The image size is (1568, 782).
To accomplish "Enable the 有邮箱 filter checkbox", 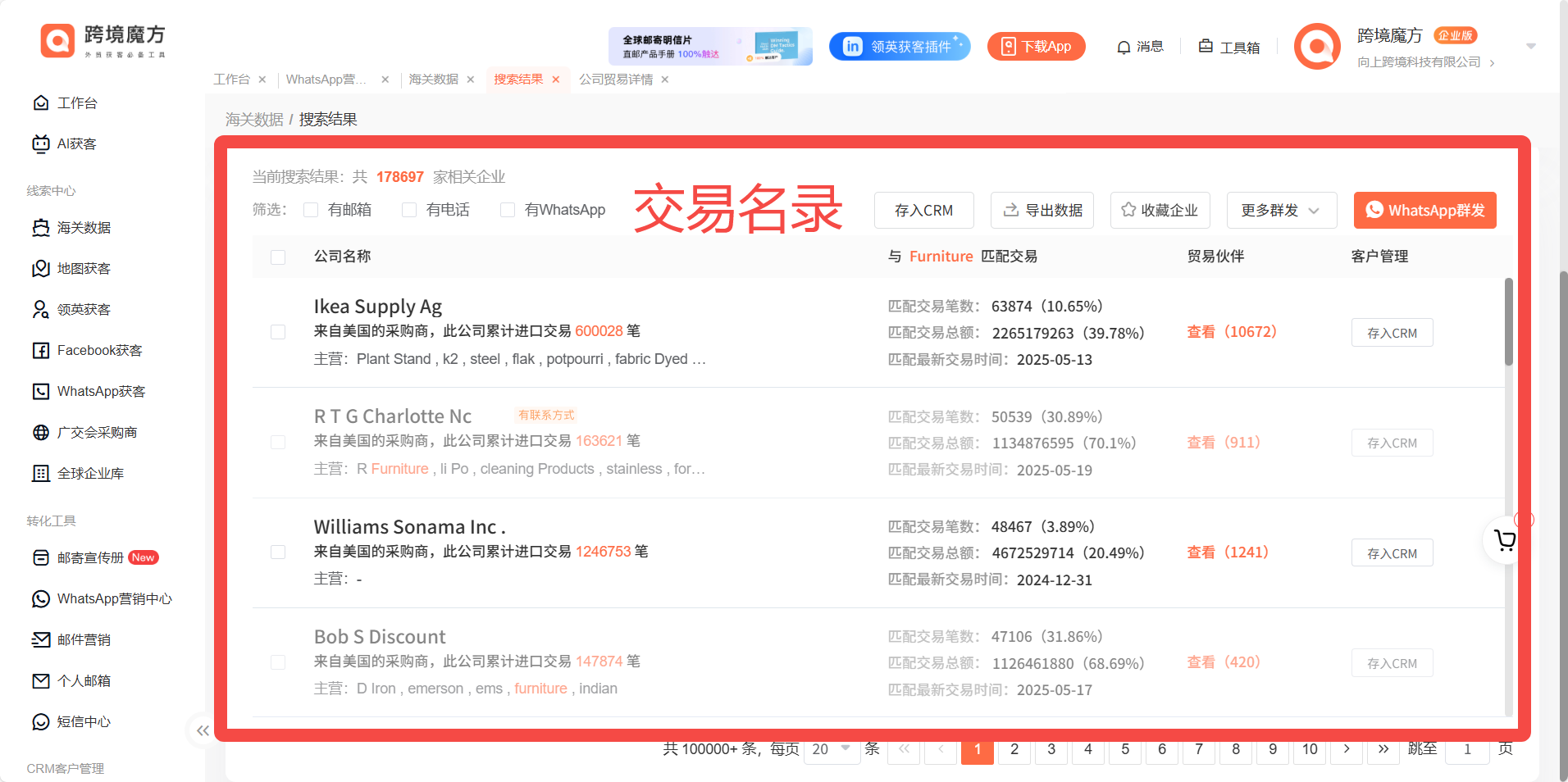I will pyautogui.click(x=311, y=210).
